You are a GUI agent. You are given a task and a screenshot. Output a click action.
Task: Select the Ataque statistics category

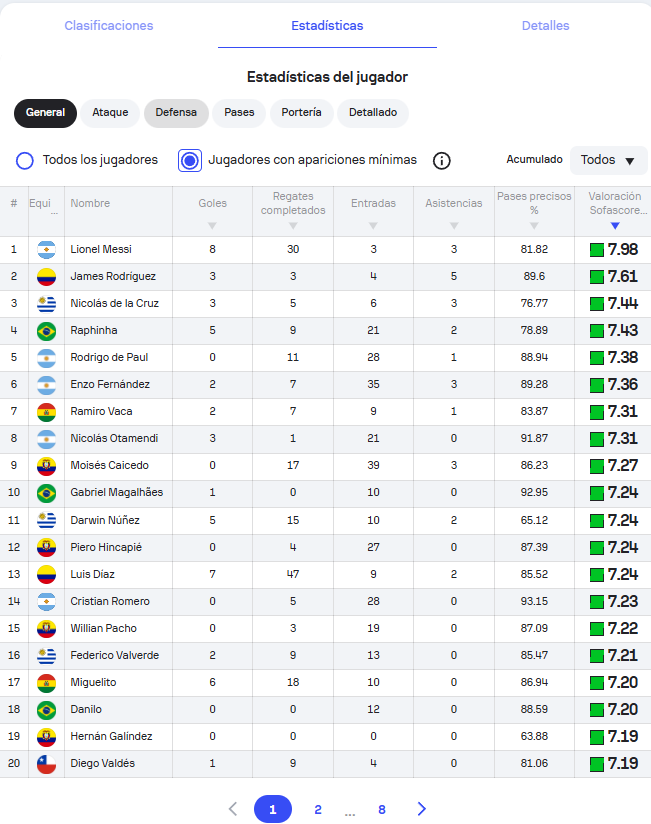coord(110,113)
